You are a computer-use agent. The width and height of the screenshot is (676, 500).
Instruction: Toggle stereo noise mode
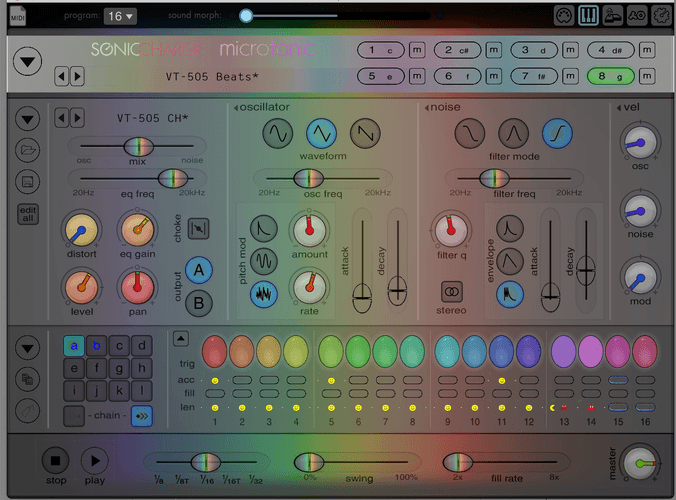click(x=451, y=292)
